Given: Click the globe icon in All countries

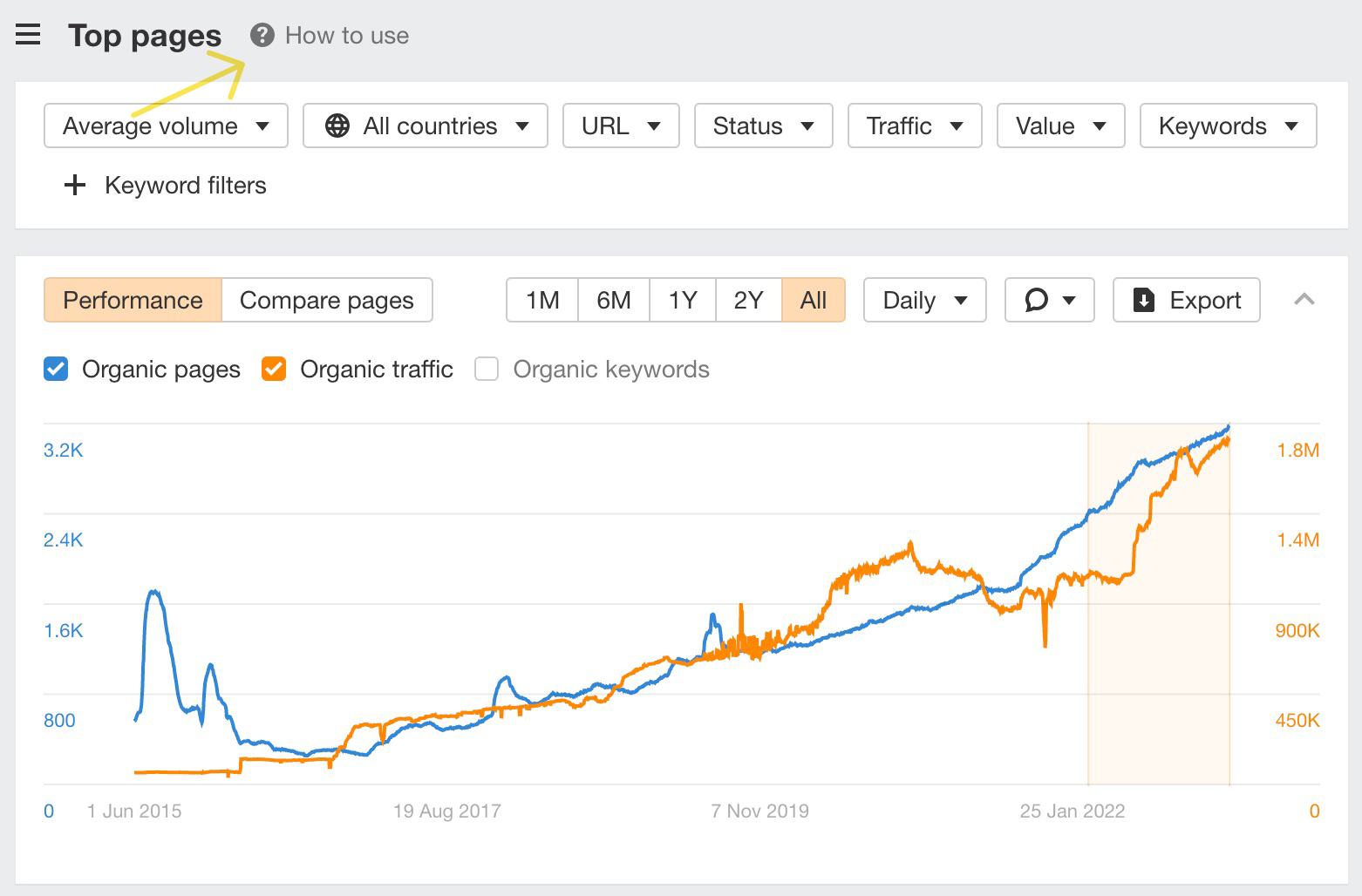Looking at the screenshot, I should [337, 126].
